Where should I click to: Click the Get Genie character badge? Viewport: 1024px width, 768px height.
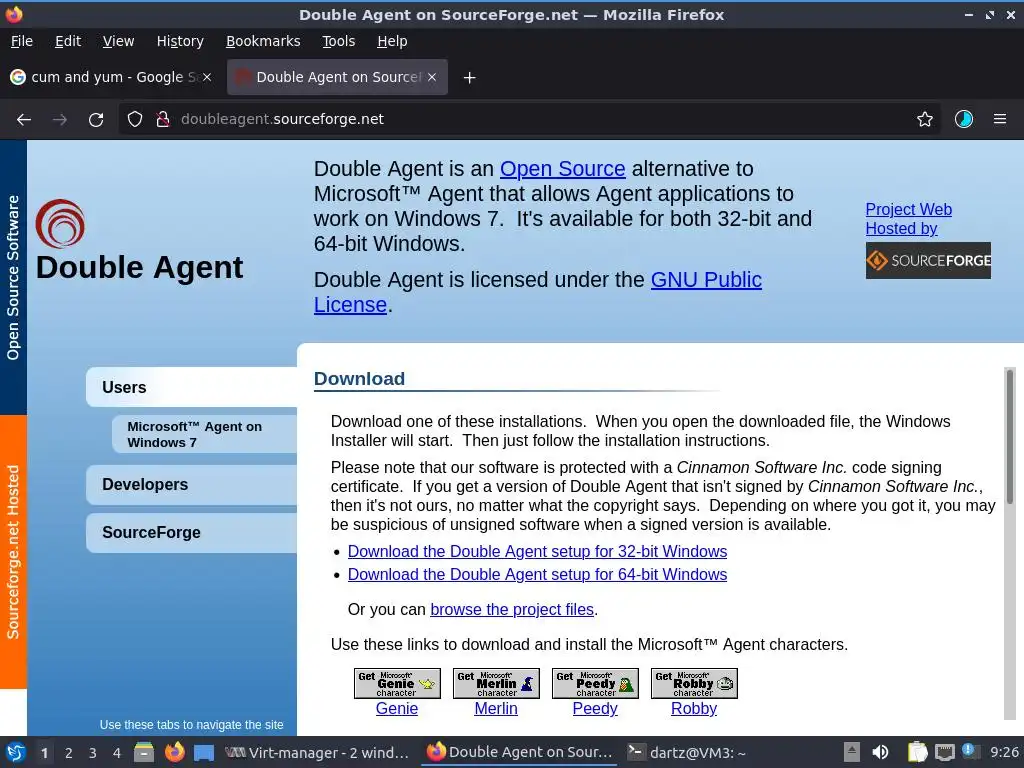(x=397, y=683)
